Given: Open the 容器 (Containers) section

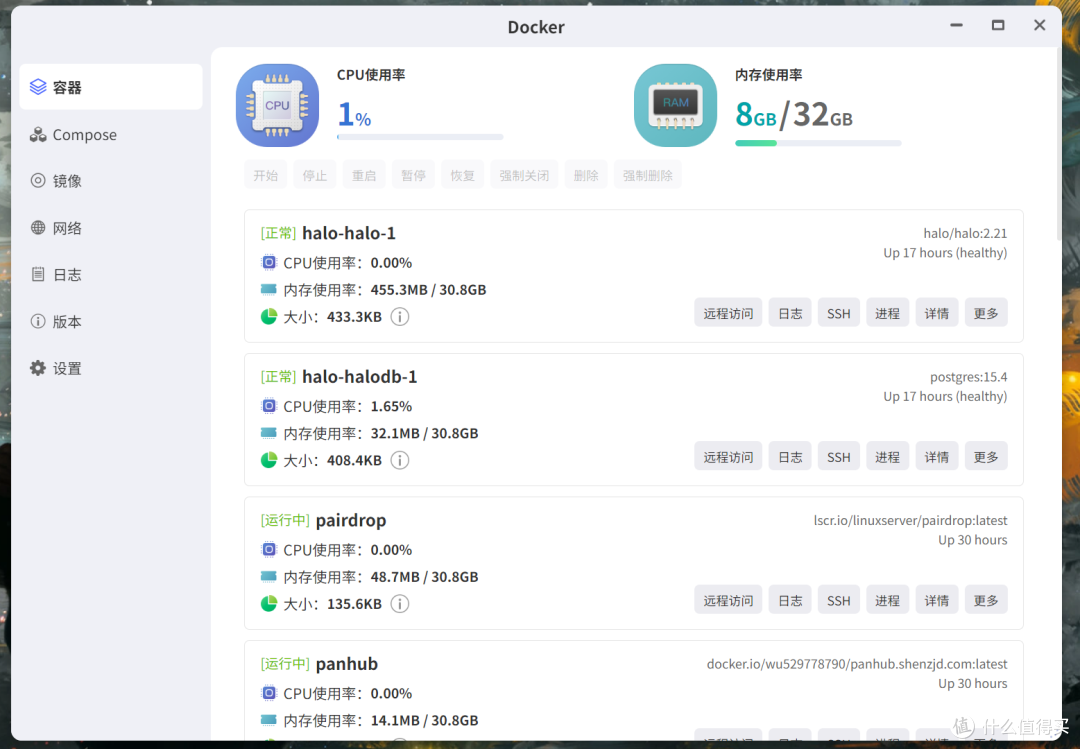Looking at the screenshot, I should (111, 87).
